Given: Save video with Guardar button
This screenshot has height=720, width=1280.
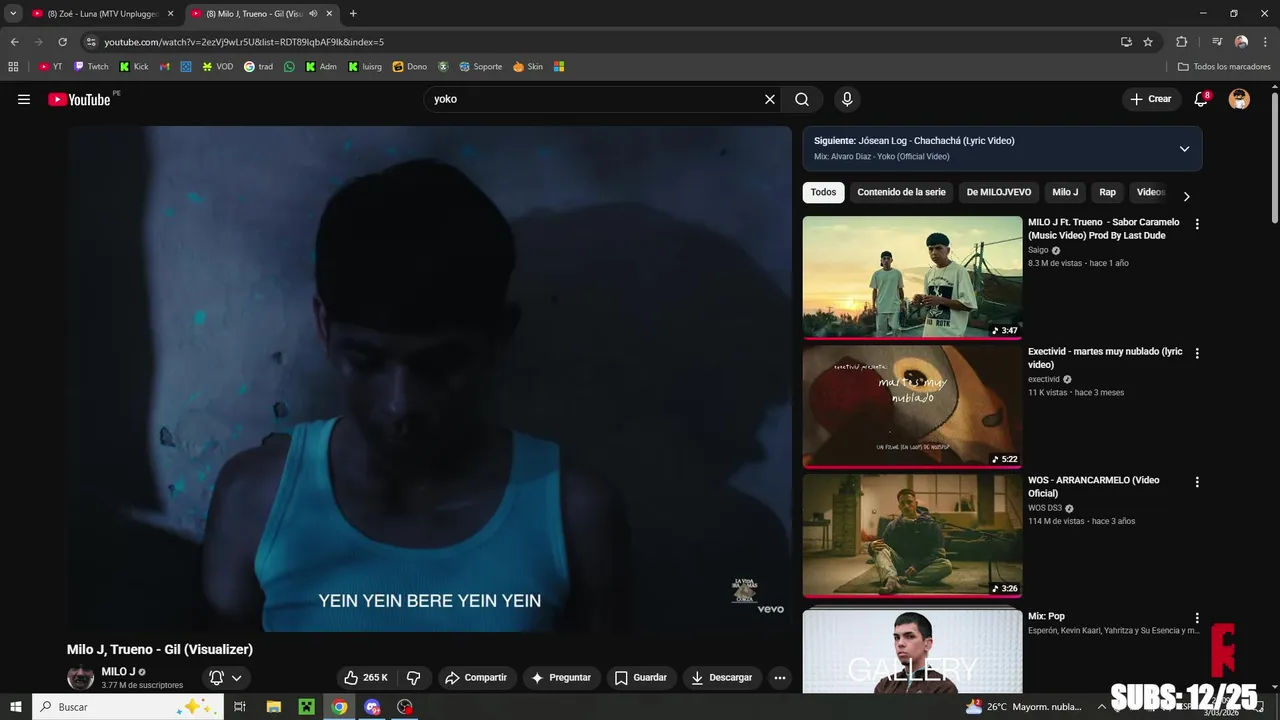Looking at the screenshot, I should point(641,678).
